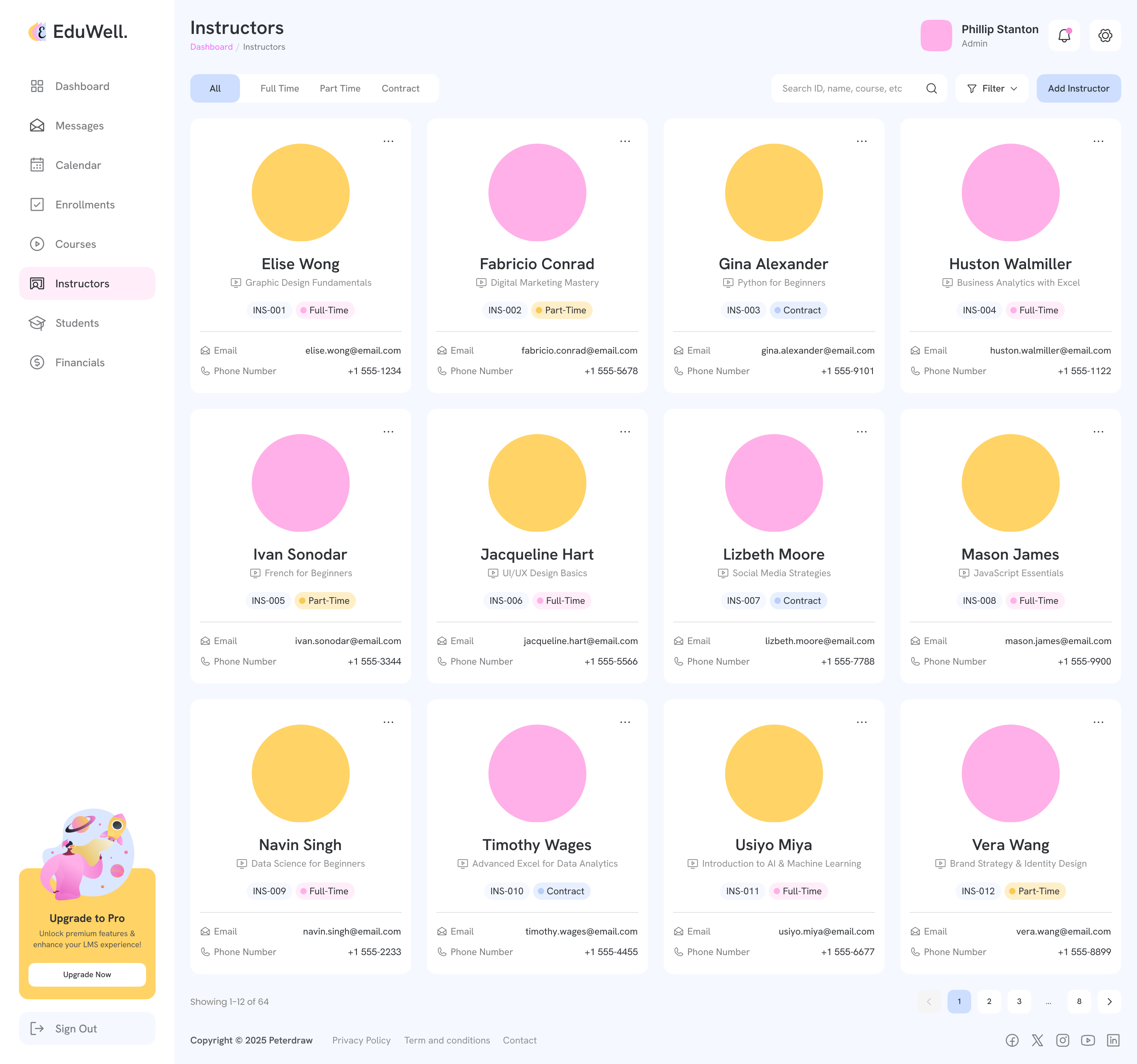Viewport: 1137px width, 1064px height.
Task: Expand the Filter dropdown
Action: 992,89
